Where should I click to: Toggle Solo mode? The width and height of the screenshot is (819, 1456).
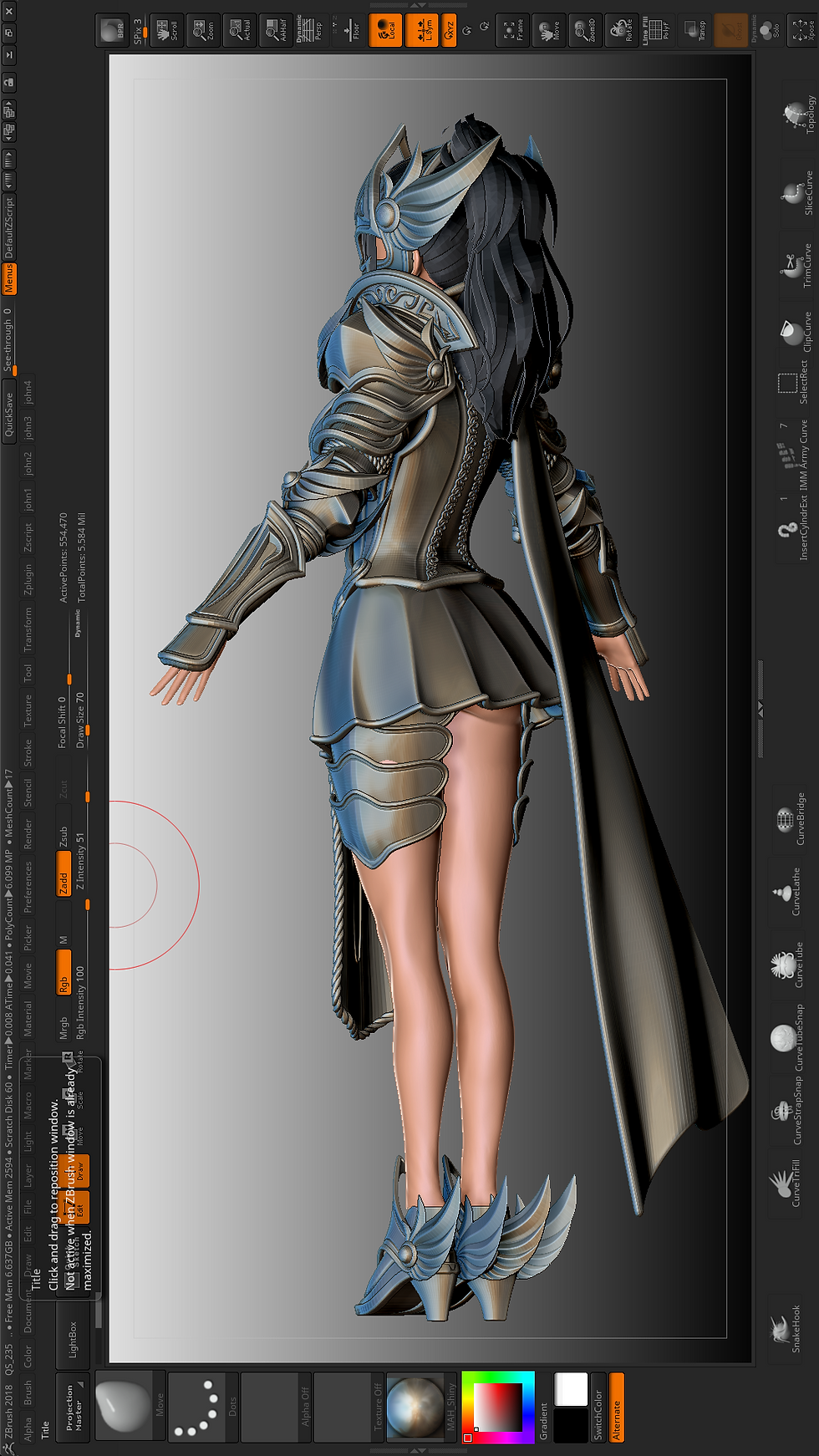[768, 31]
